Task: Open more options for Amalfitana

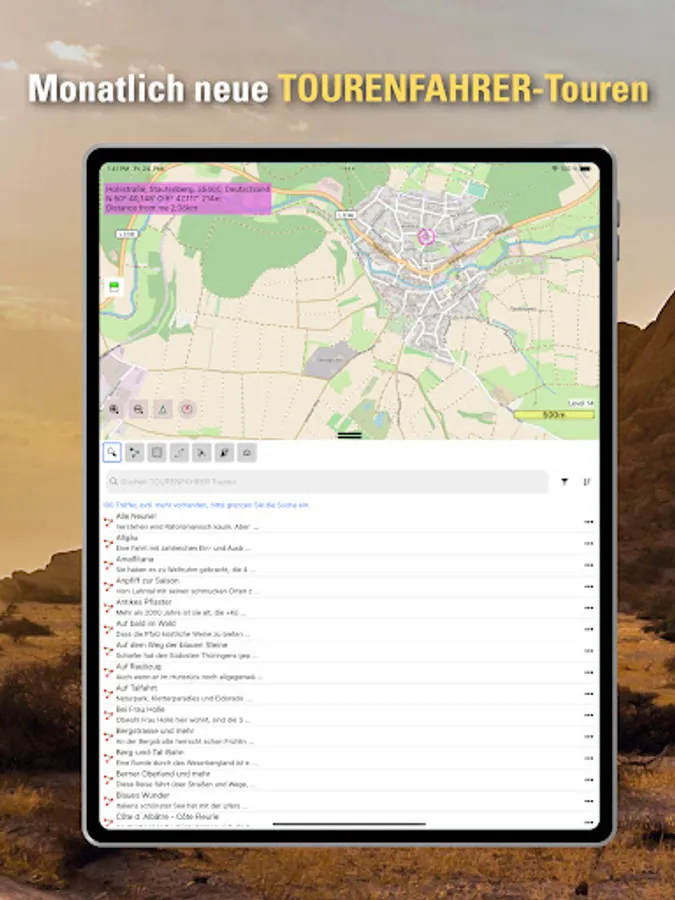Action: [588, 565]
